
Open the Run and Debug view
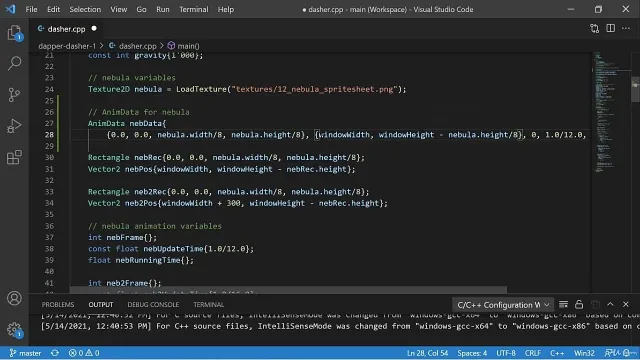[x=14, y=126]
